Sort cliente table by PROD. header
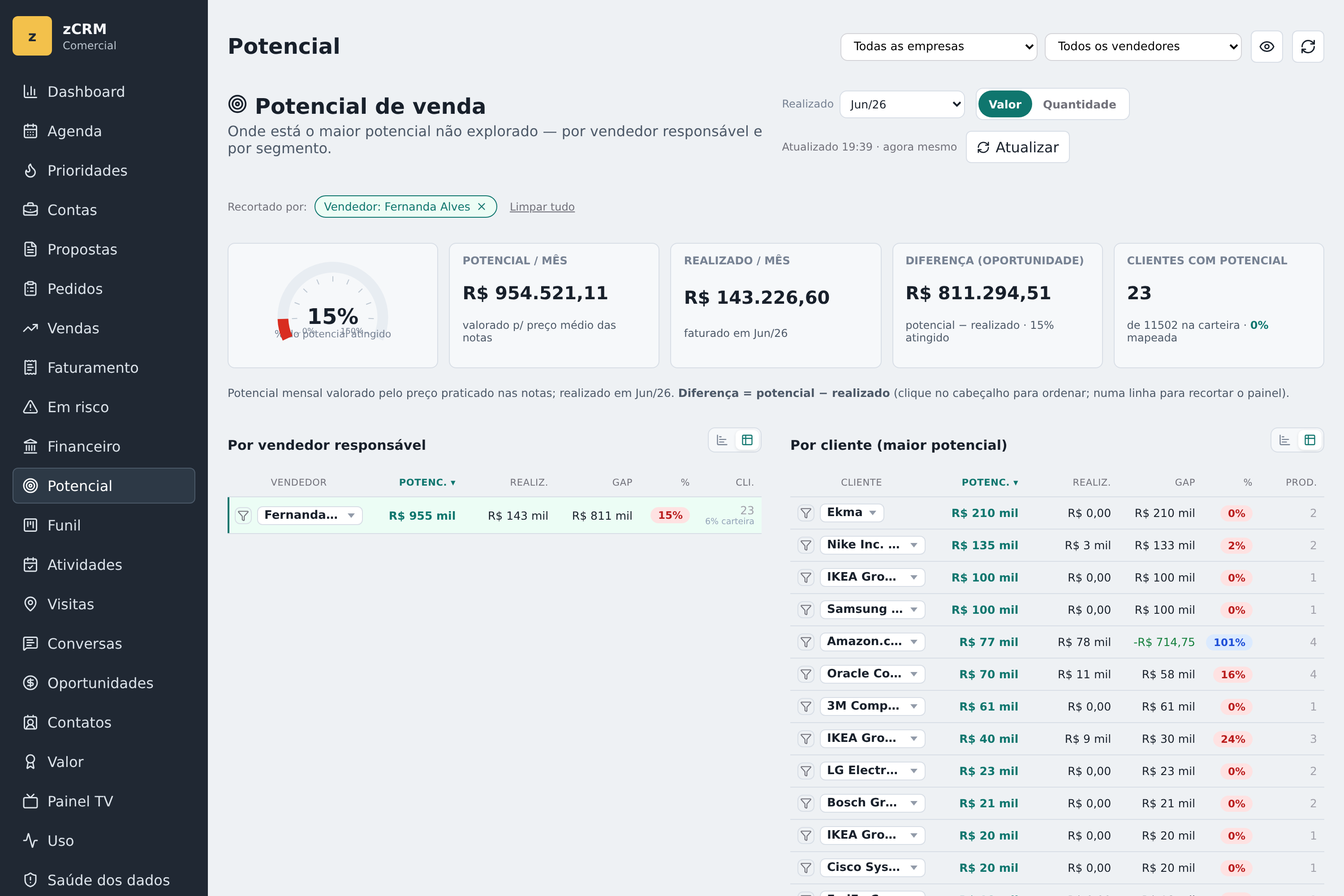 tap(1301, 482)
